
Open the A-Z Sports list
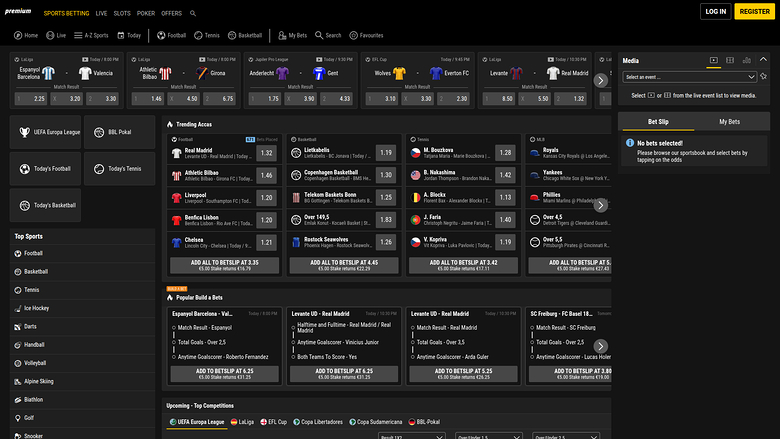(x=91, y=35)
